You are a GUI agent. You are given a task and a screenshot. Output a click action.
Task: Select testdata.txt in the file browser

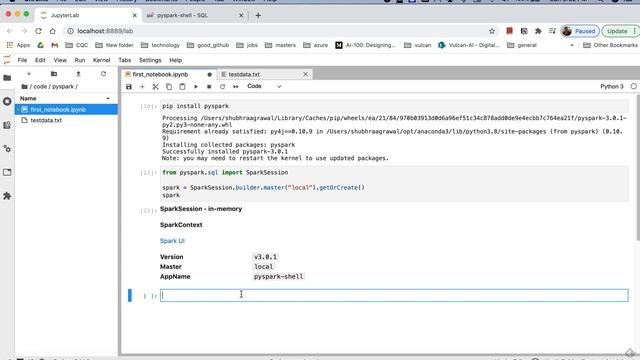(x=66, y=120)
